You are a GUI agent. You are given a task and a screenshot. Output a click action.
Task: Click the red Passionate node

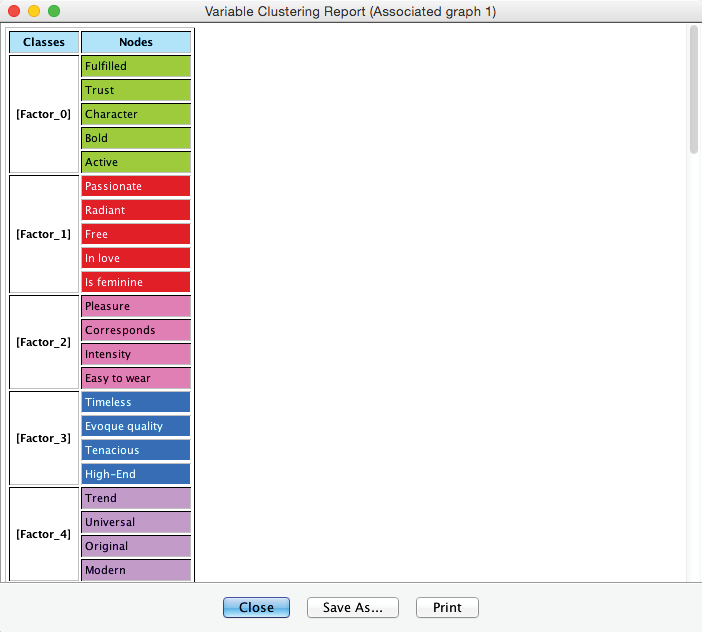[x=136, y=186]
